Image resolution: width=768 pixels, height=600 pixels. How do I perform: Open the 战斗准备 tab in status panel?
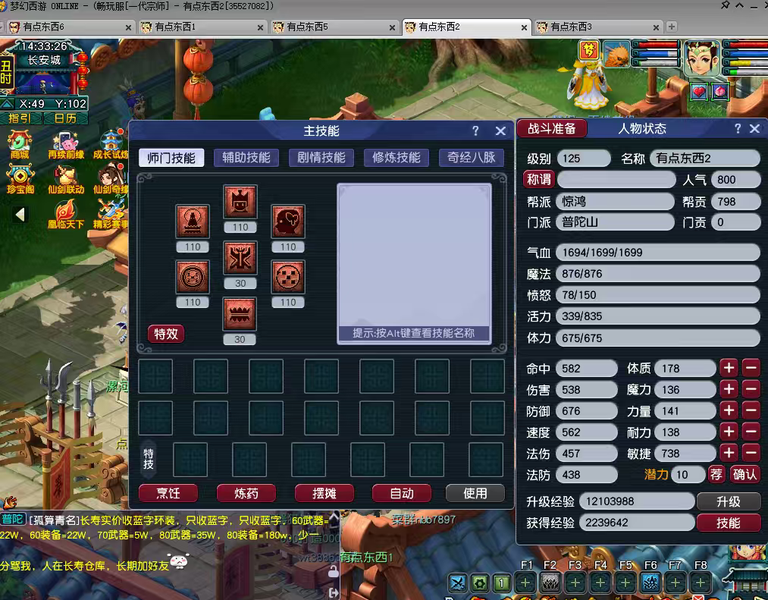point(552,129)
